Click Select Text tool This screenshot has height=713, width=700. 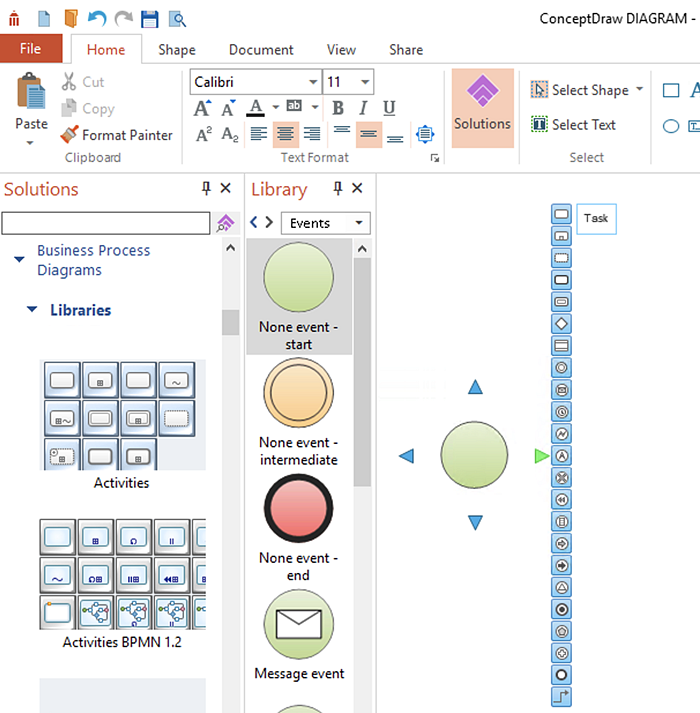click(573, 125)
